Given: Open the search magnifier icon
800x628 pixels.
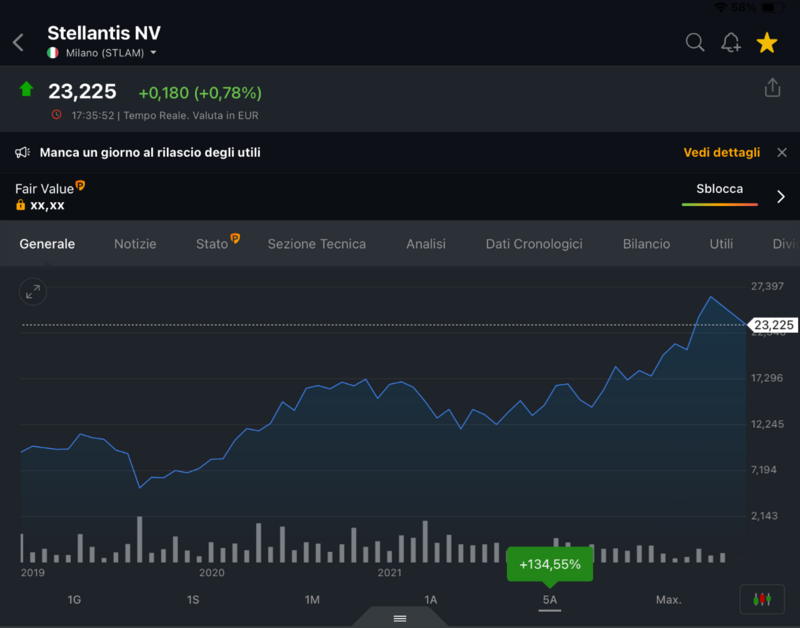Looking at the screenshot, I should 694,42.
